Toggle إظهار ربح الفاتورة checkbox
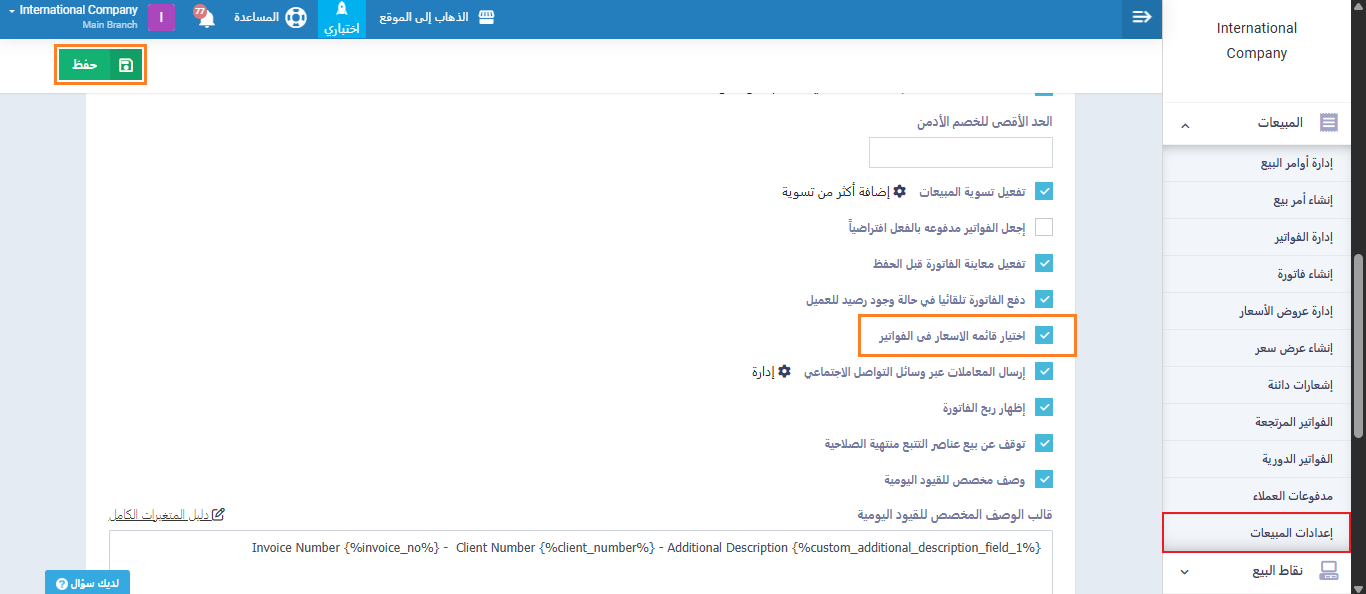Image resolution: width=1366 pixels, height=594 pixels. point(1044,407)
